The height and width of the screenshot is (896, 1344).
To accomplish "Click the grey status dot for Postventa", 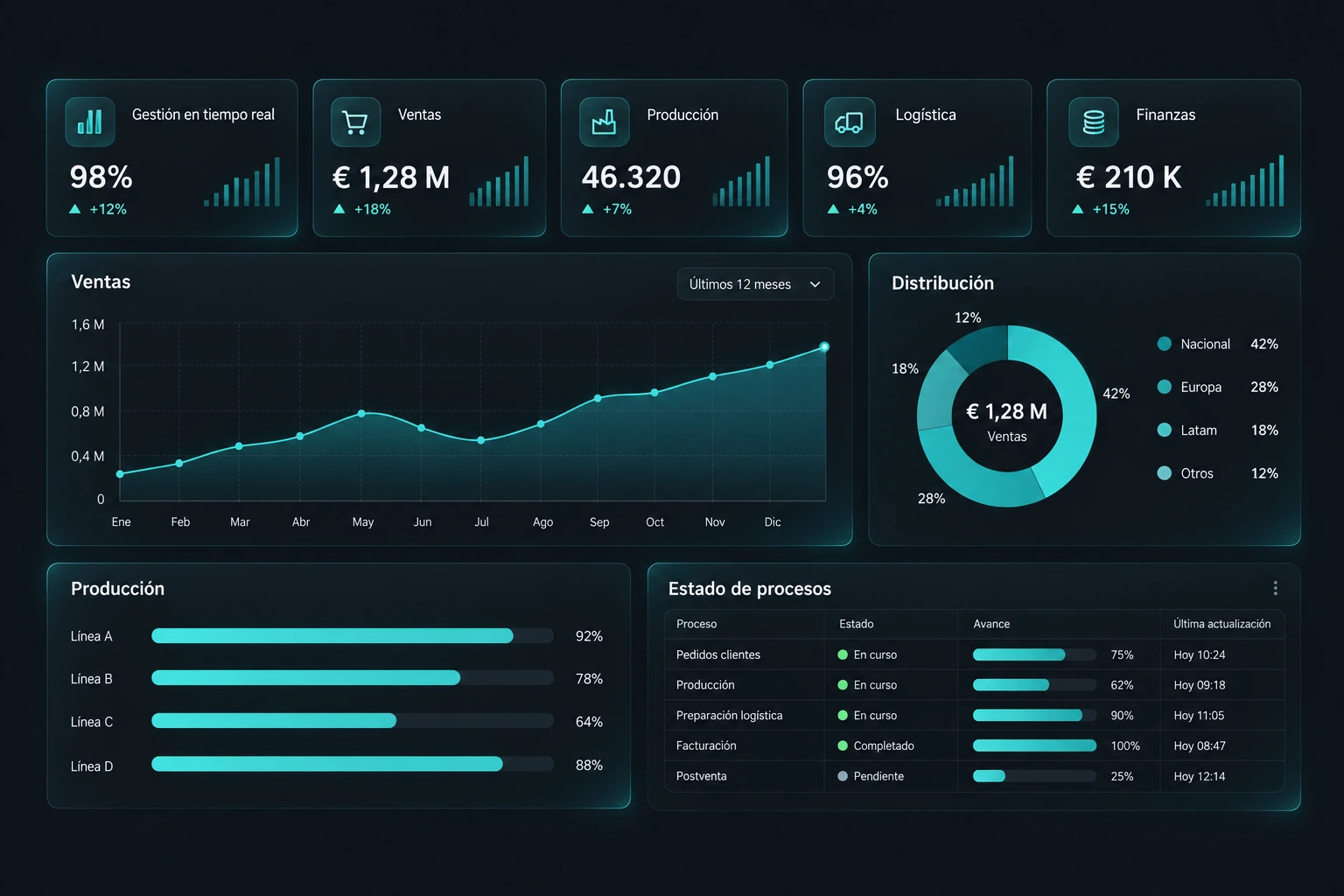I will pyautogui.click(x=843, y=776).
